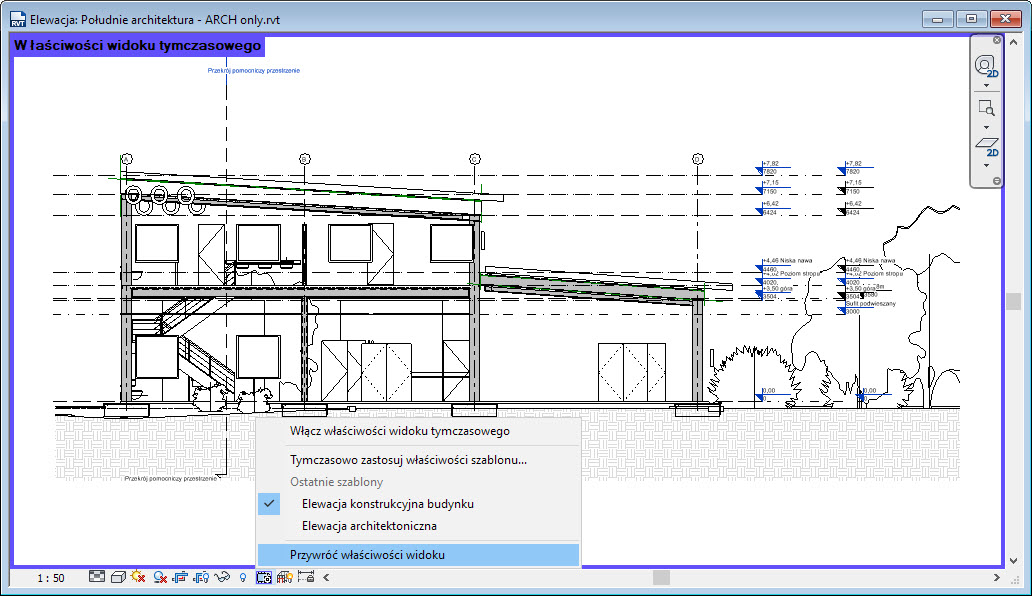The width and height of the screenshot is (1032, 596).
Task: Open the 2D steering wheel in navigation bar
Action: pos(986,65)
